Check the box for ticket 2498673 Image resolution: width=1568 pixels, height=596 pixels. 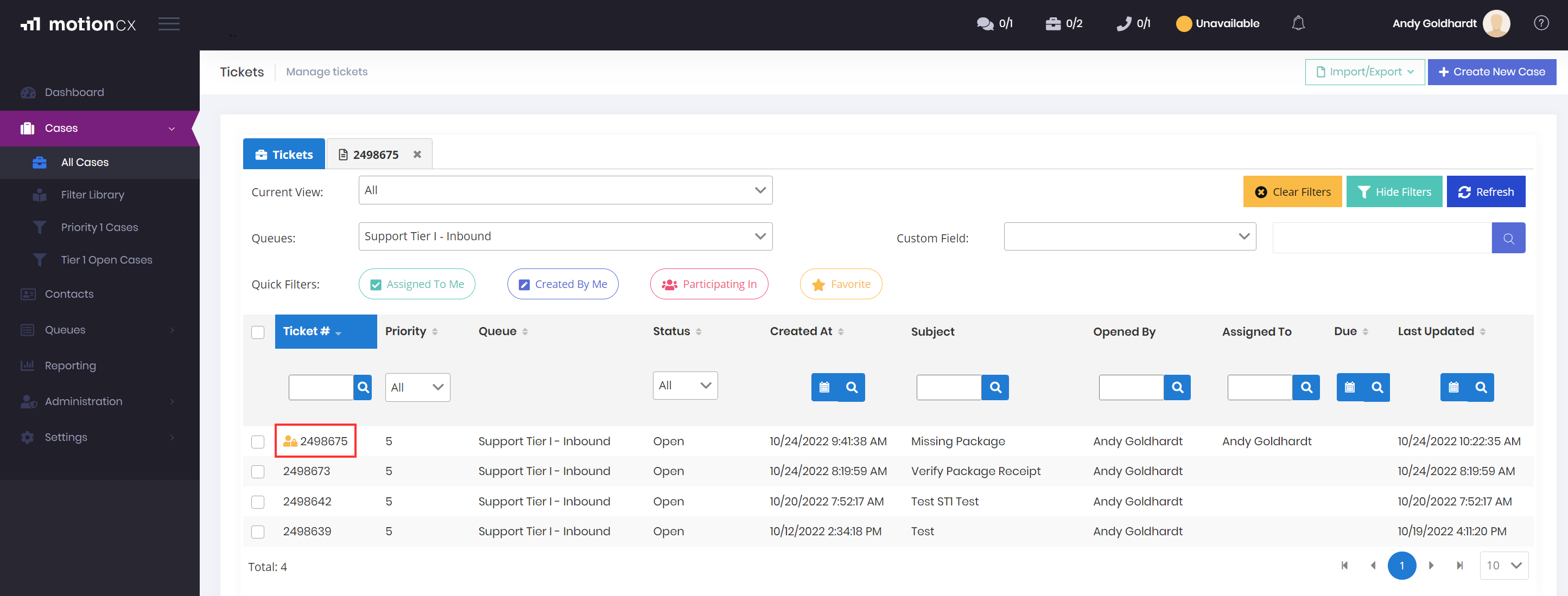[x=258, y=471]
